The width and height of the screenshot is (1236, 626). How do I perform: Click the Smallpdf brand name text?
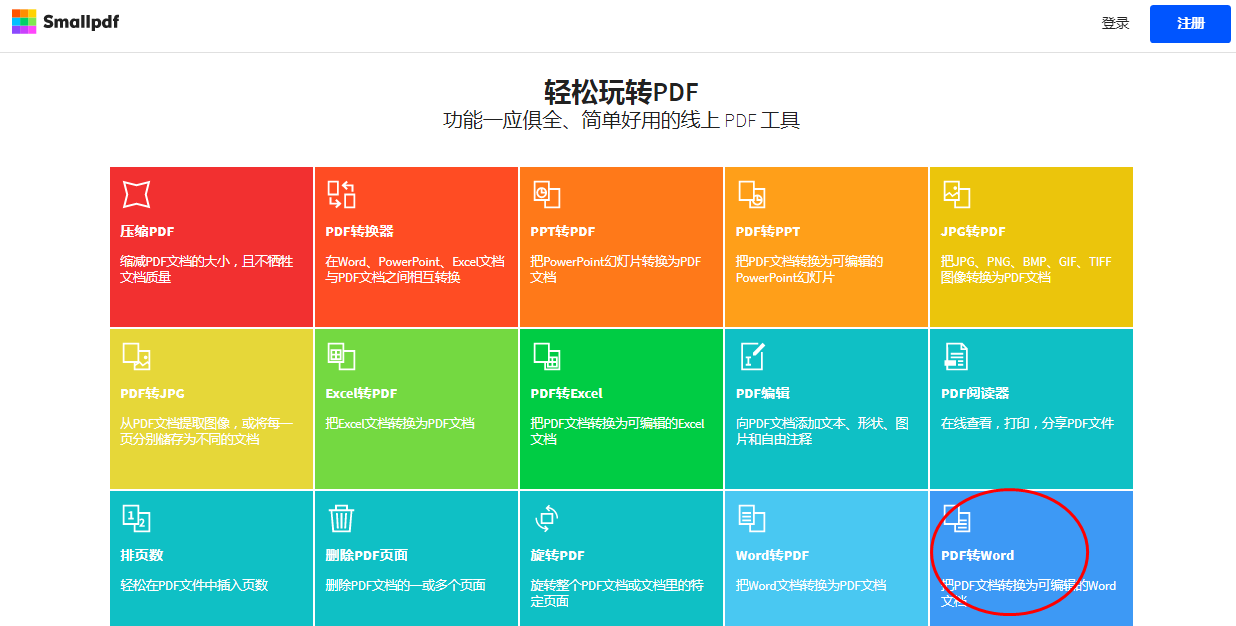point(81,21)
